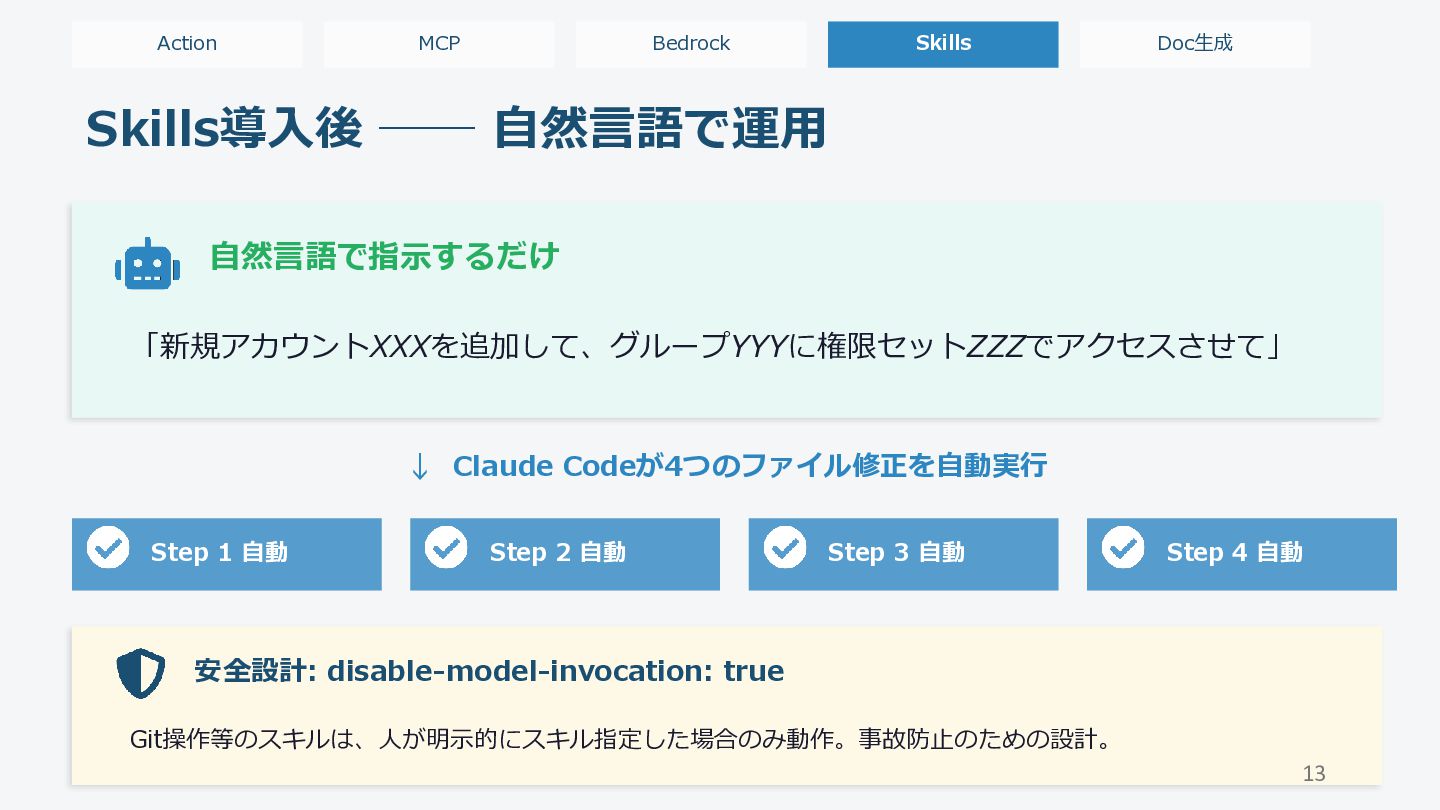Click 安全設計: disable-model-invocation: true heading

pos(489,671)
